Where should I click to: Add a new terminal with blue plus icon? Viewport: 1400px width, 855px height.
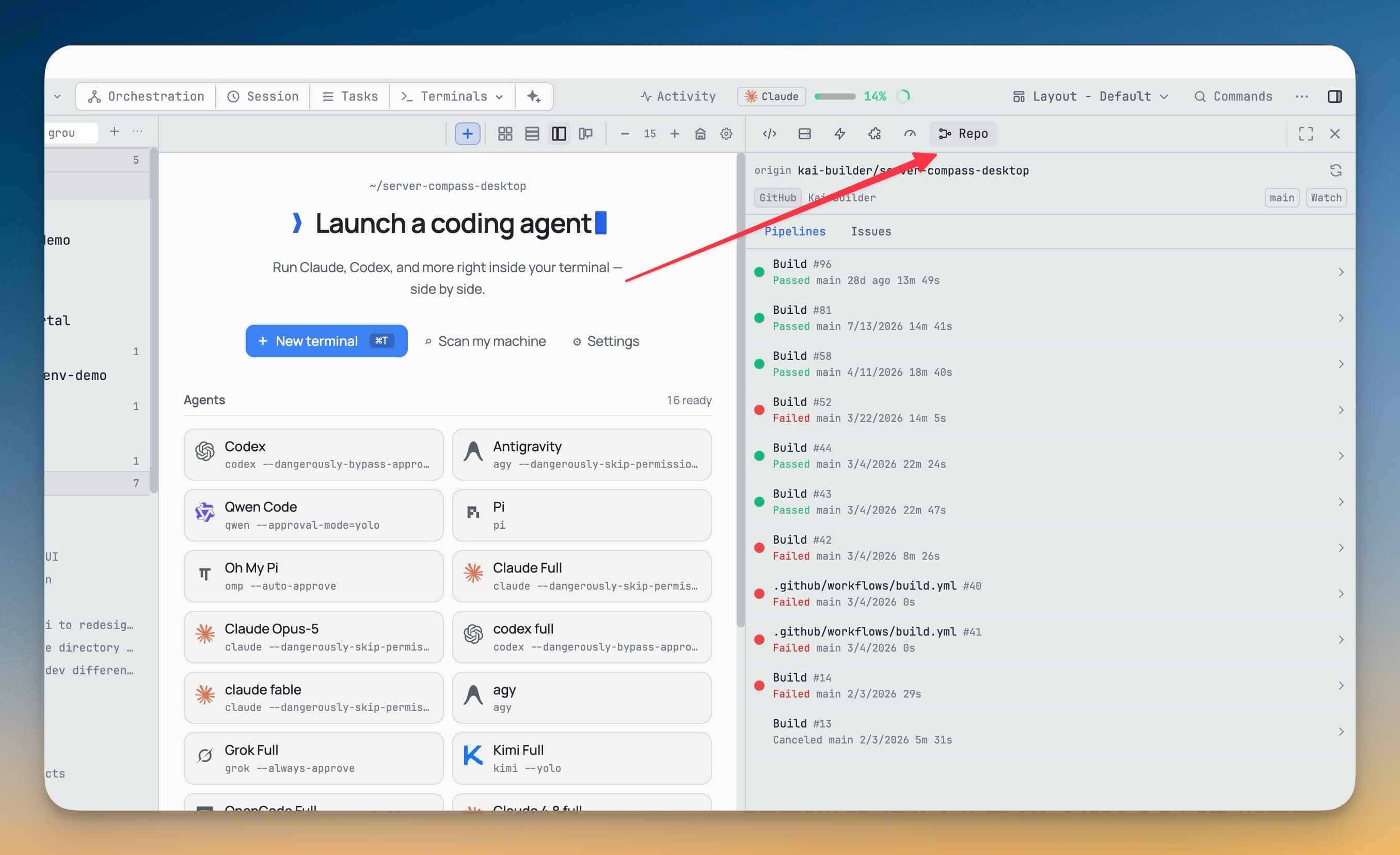(x=467, y=134)
